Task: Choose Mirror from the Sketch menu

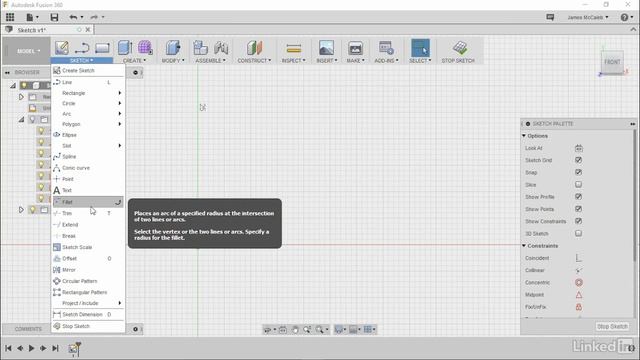Action: pos(88,270)
